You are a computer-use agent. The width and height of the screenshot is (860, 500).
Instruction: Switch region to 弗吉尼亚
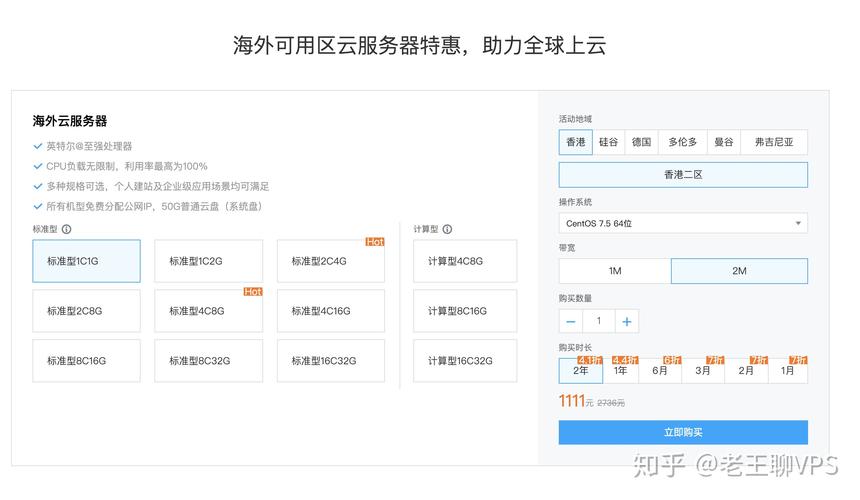pyautogui.click(x=774, y=142)
